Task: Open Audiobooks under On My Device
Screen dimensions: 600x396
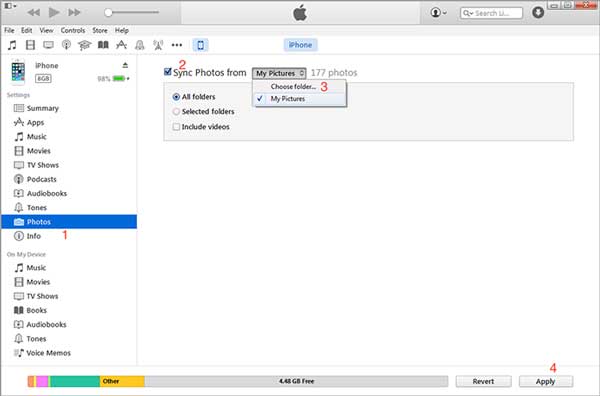Action: pyautogui.click(x=69, y=324)
